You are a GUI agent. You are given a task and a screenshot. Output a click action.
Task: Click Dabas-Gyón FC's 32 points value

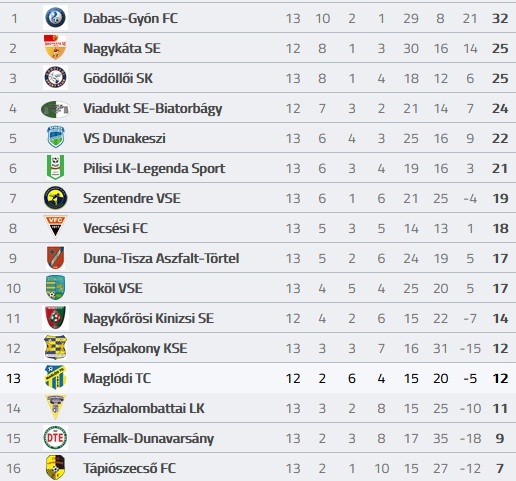click(x=500, y=18)
